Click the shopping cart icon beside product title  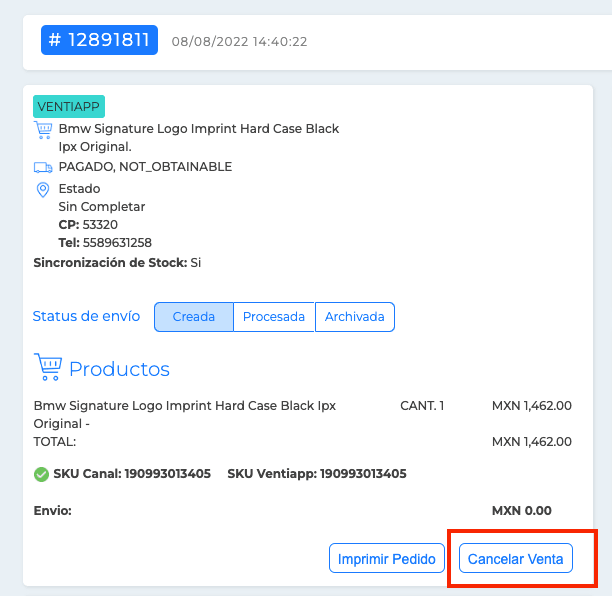(43, 130)
